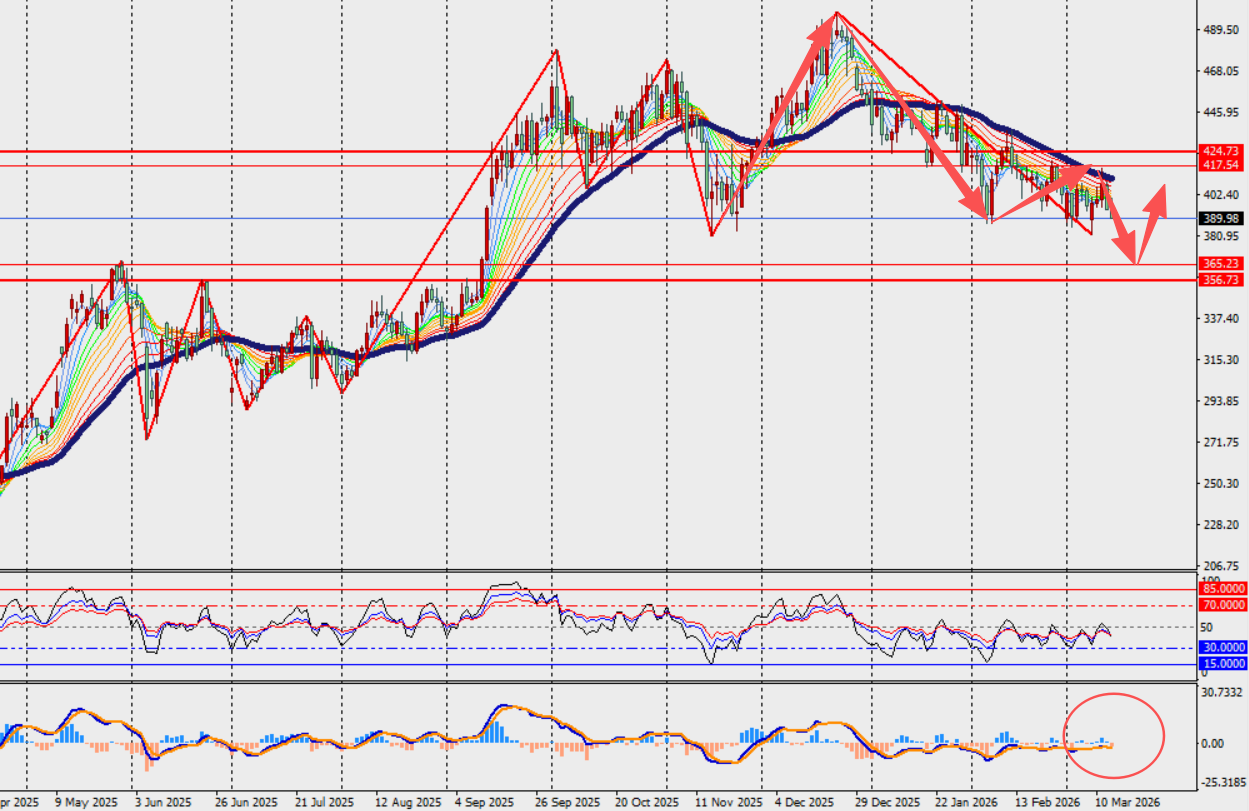Viewport: 1249px width, 811px height.
Task: Click the current price label 389.98
Action: click(x=1221, y=218)
